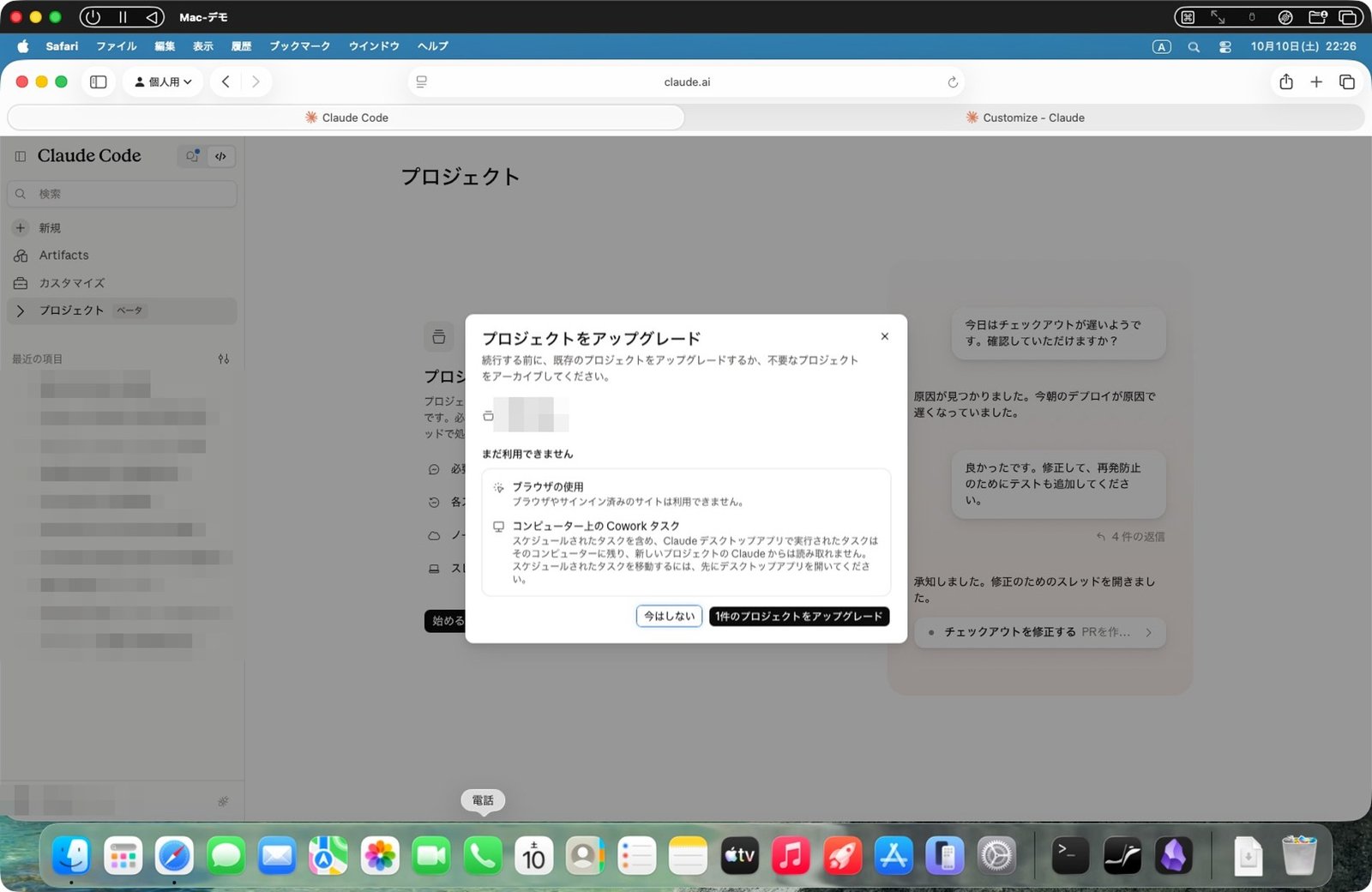Open the ファイル menu
This screenshot has height=892, width=1372.
click(117, 46)
